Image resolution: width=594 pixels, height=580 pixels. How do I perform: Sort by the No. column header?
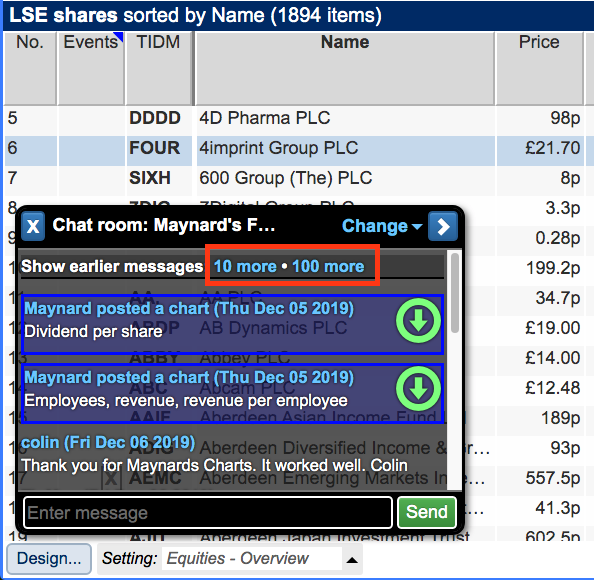[30, 68]
